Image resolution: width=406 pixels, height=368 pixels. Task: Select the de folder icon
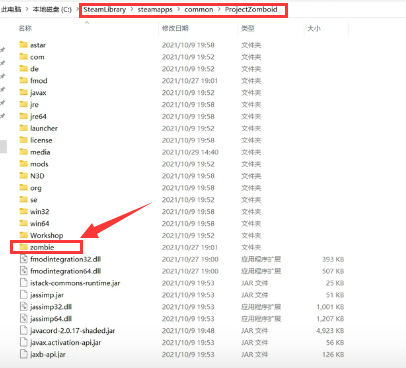(23, 69)
